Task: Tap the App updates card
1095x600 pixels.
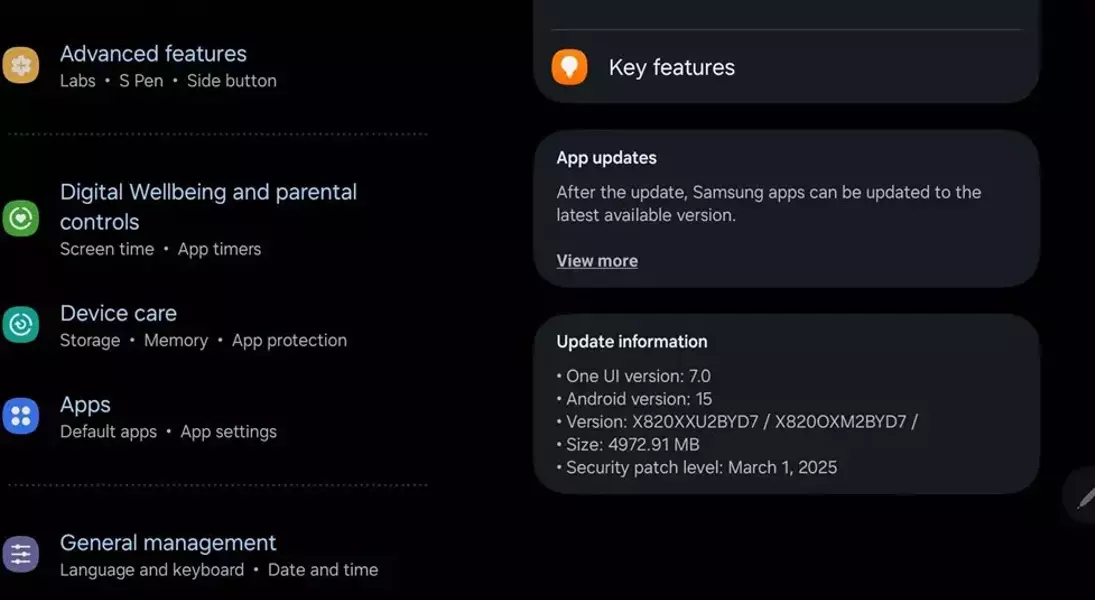Action: [x=786, y=209]
